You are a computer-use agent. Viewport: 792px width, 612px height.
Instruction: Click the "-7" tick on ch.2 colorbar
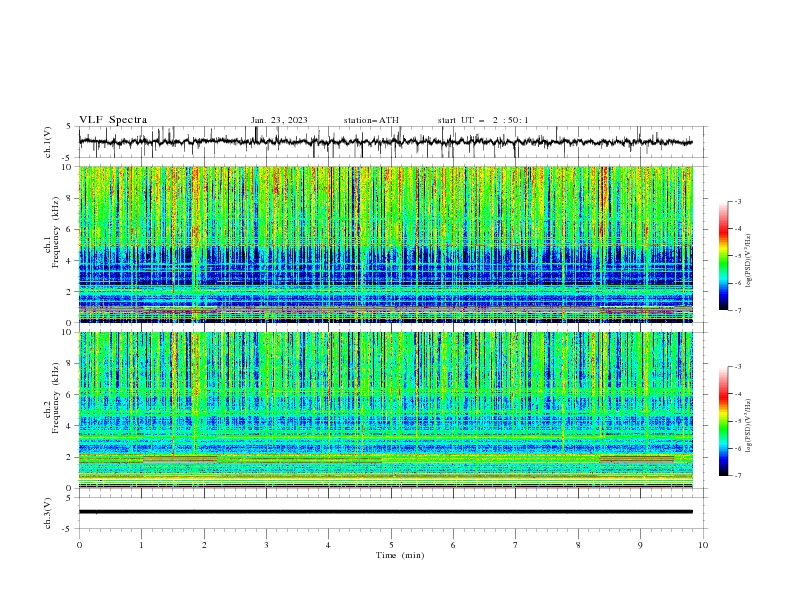pyautogui.click(x=737, y=476)
